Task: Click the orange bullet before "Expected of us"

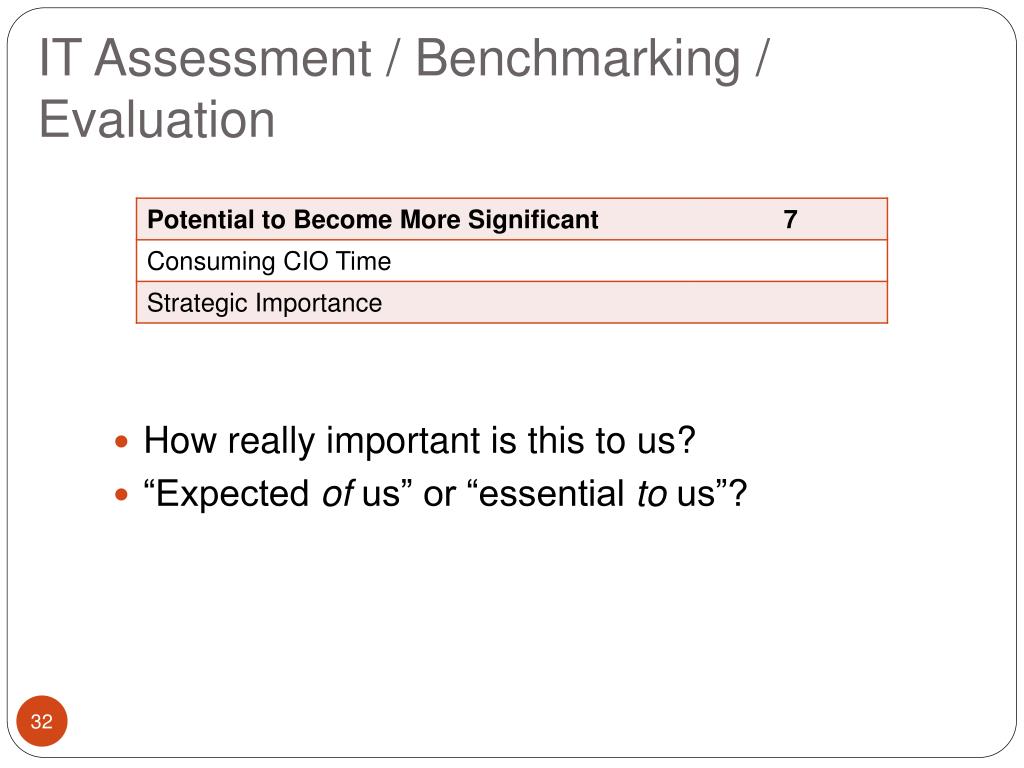Action: coord(121,495)
